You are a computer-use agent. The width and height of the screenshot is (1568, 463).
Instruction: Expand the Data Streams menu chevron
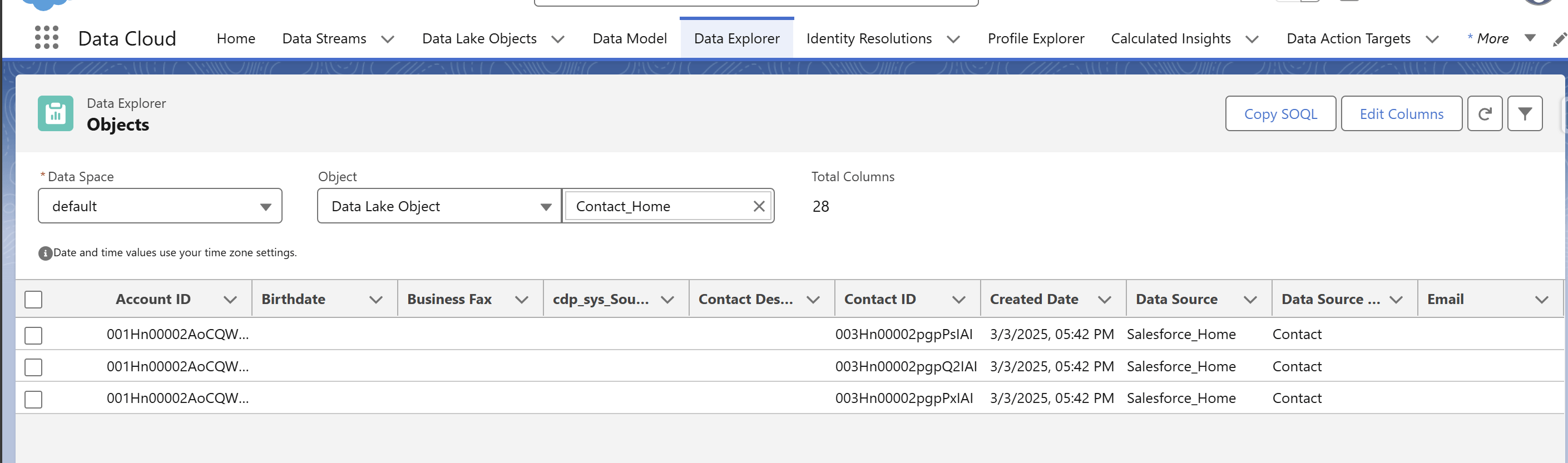click(x=388, y=39)
